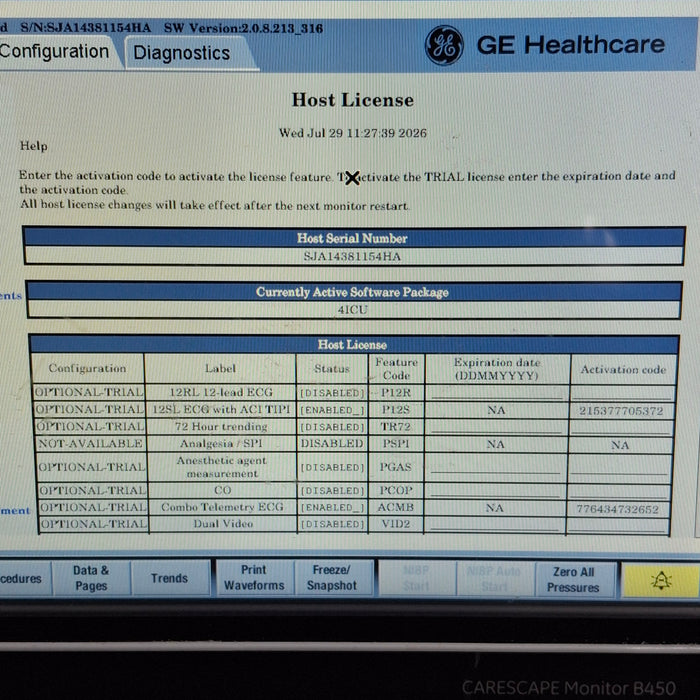This screenshot has width=700, height=700.
Task: Click the Analgesia / SPI label
Action: tap(221, 444)
